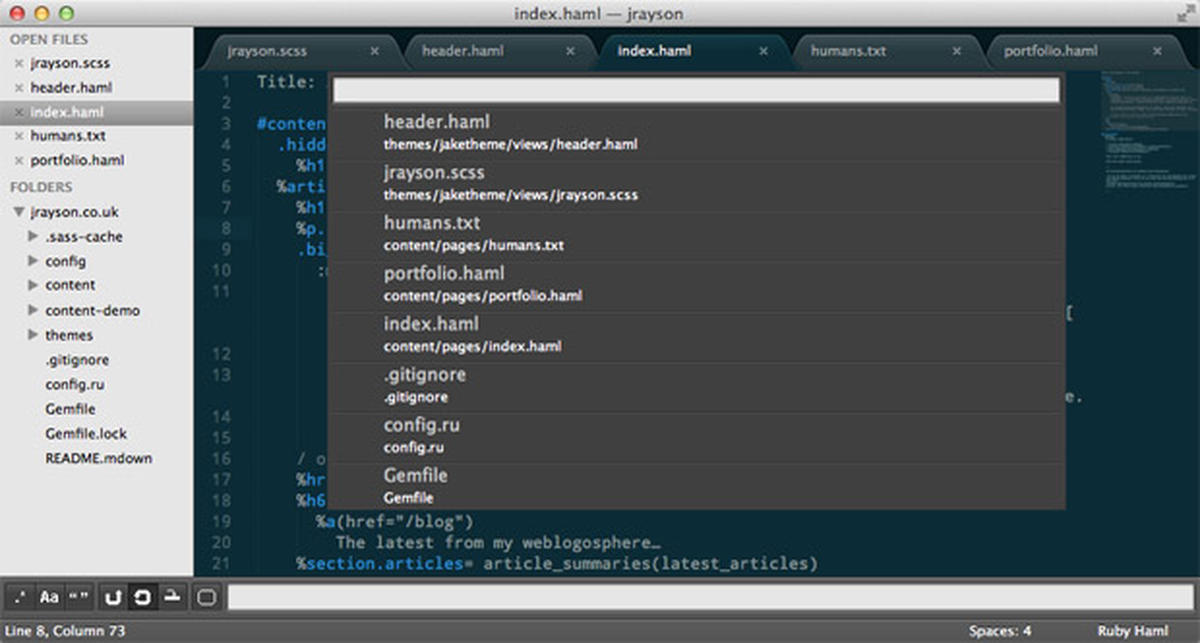This screenshot has height=643, width=1200.
Task: Close the header.haml tab
Action: [x=570, y=51]
